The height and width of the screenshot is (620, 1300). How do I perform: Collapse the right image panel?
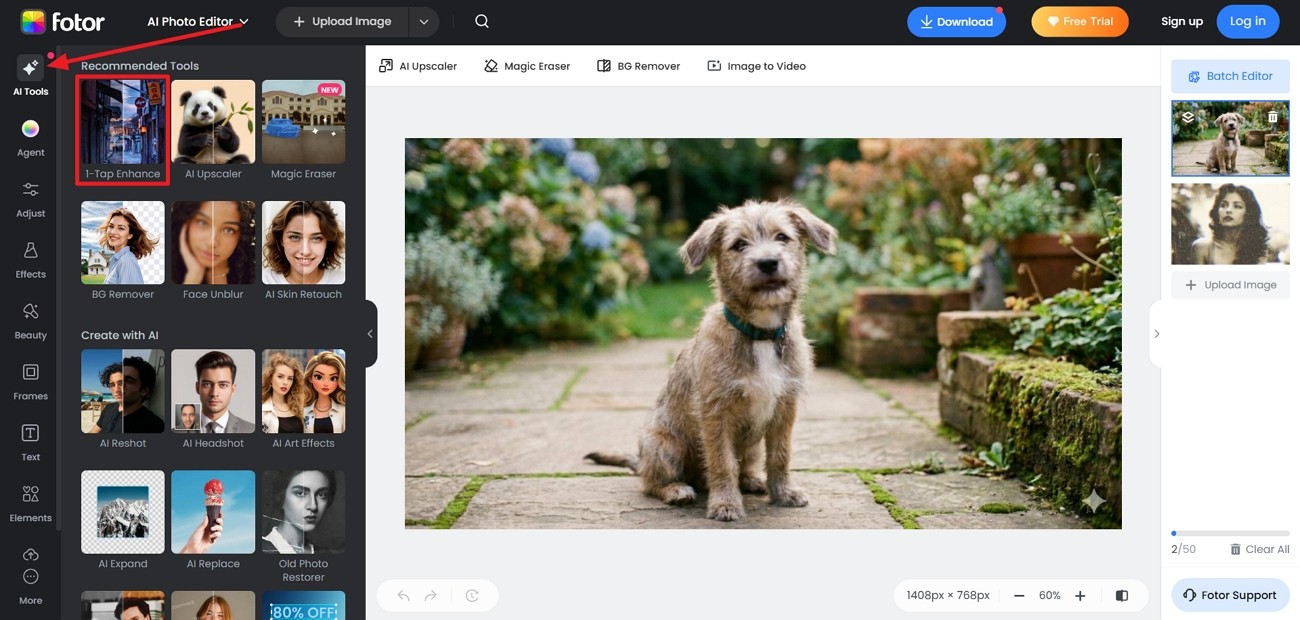tap(1156, 334)
